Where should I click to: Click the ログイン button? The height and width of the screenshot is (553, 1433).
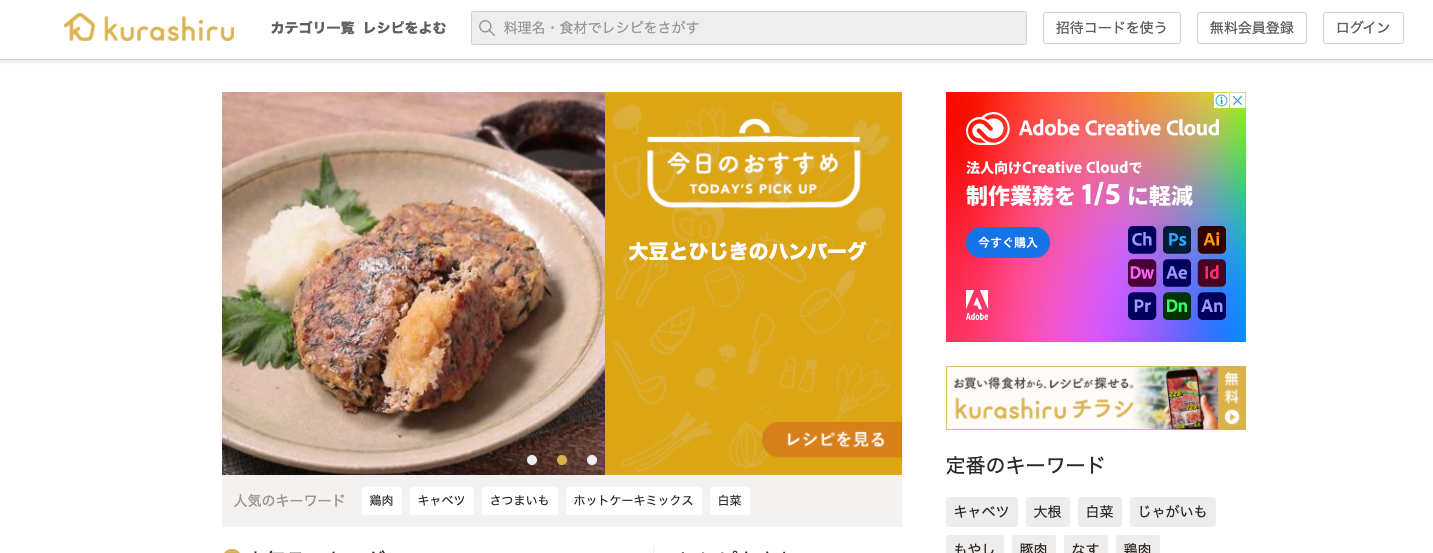point(1363,28)
